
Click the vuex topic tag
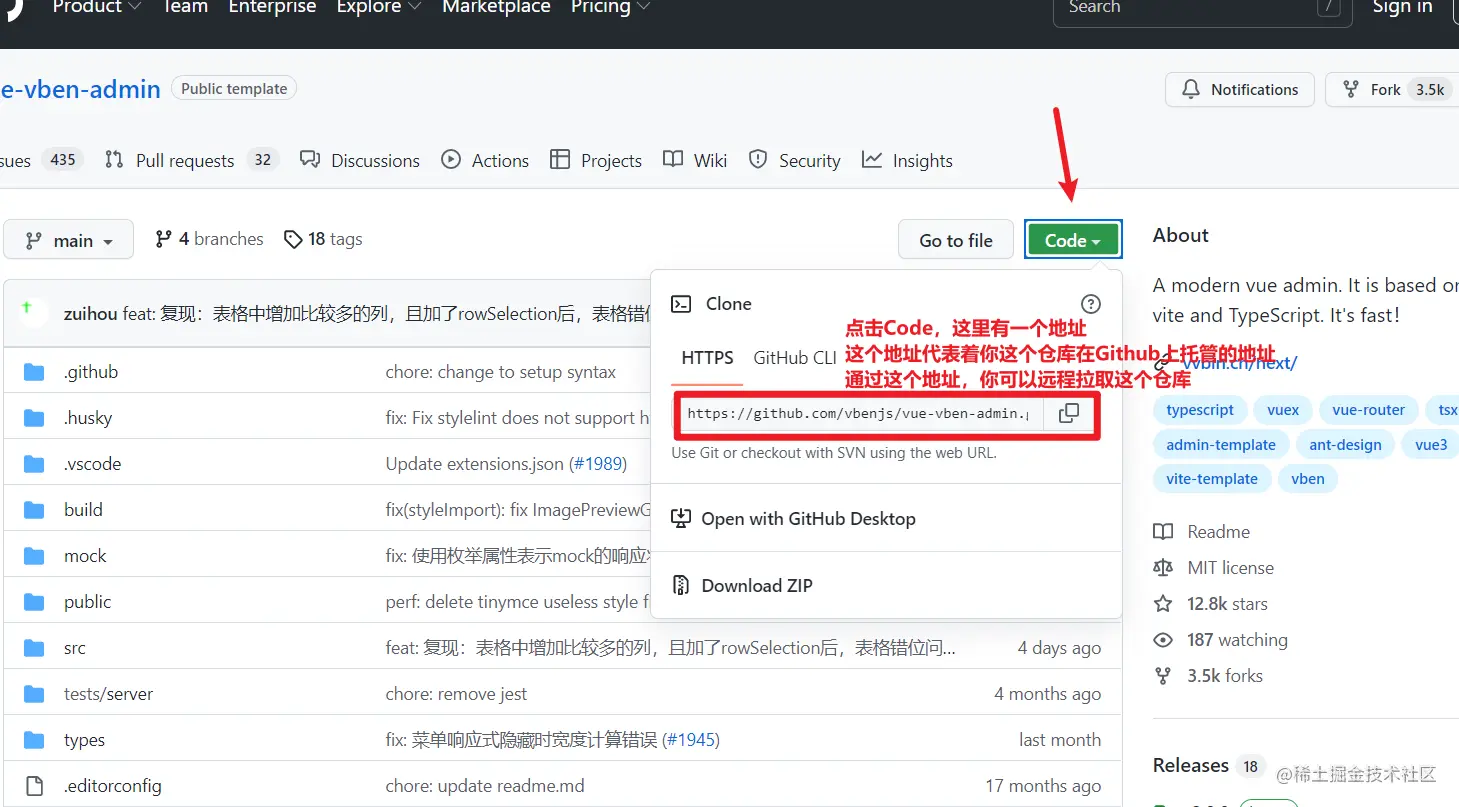click(1283, 410)
